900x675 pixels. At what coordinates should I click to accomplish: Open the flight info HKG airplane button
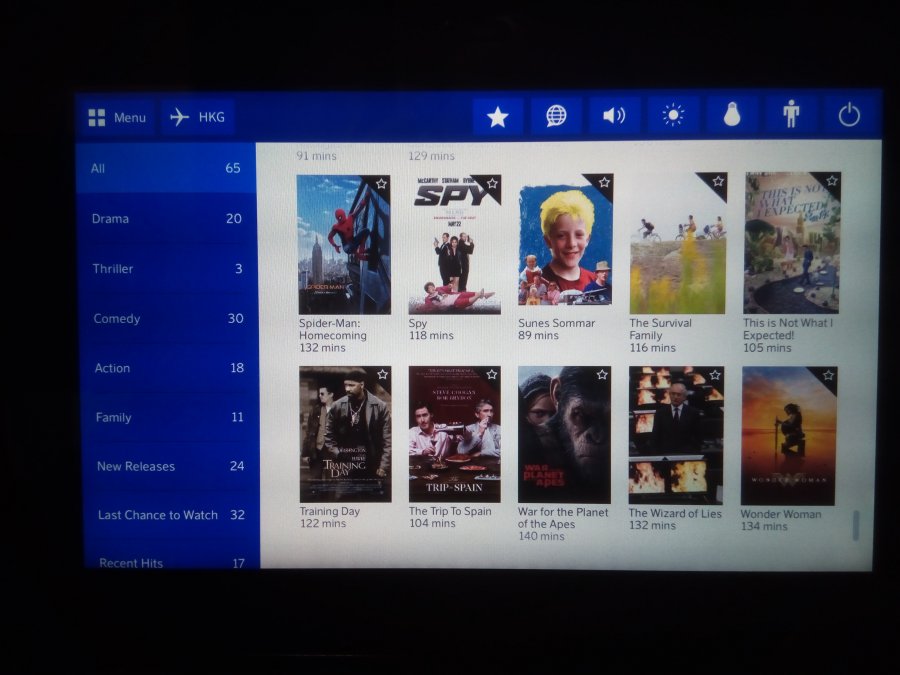(198, 118)
